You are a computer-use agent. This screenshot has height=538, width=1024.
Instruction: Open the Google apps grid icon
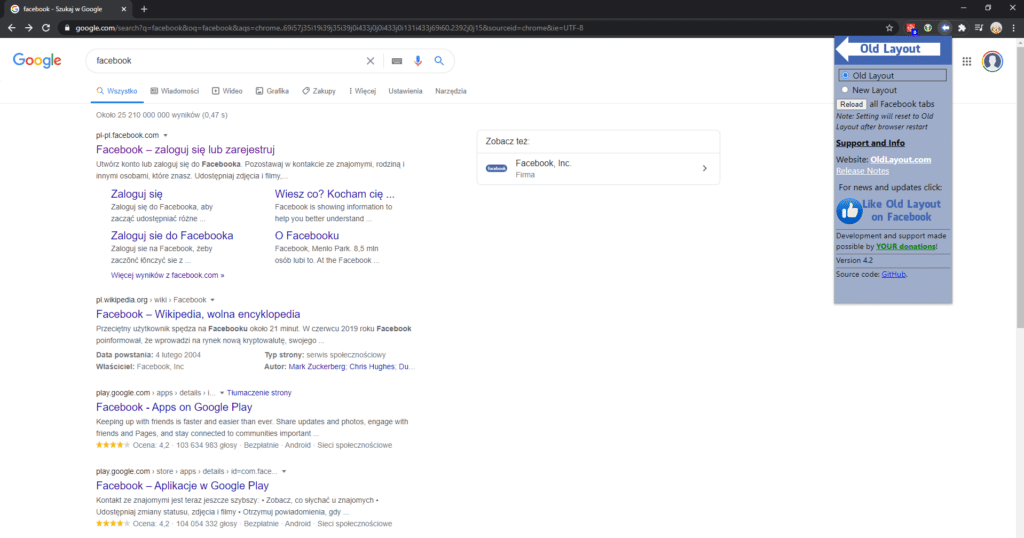pos(967,61)
